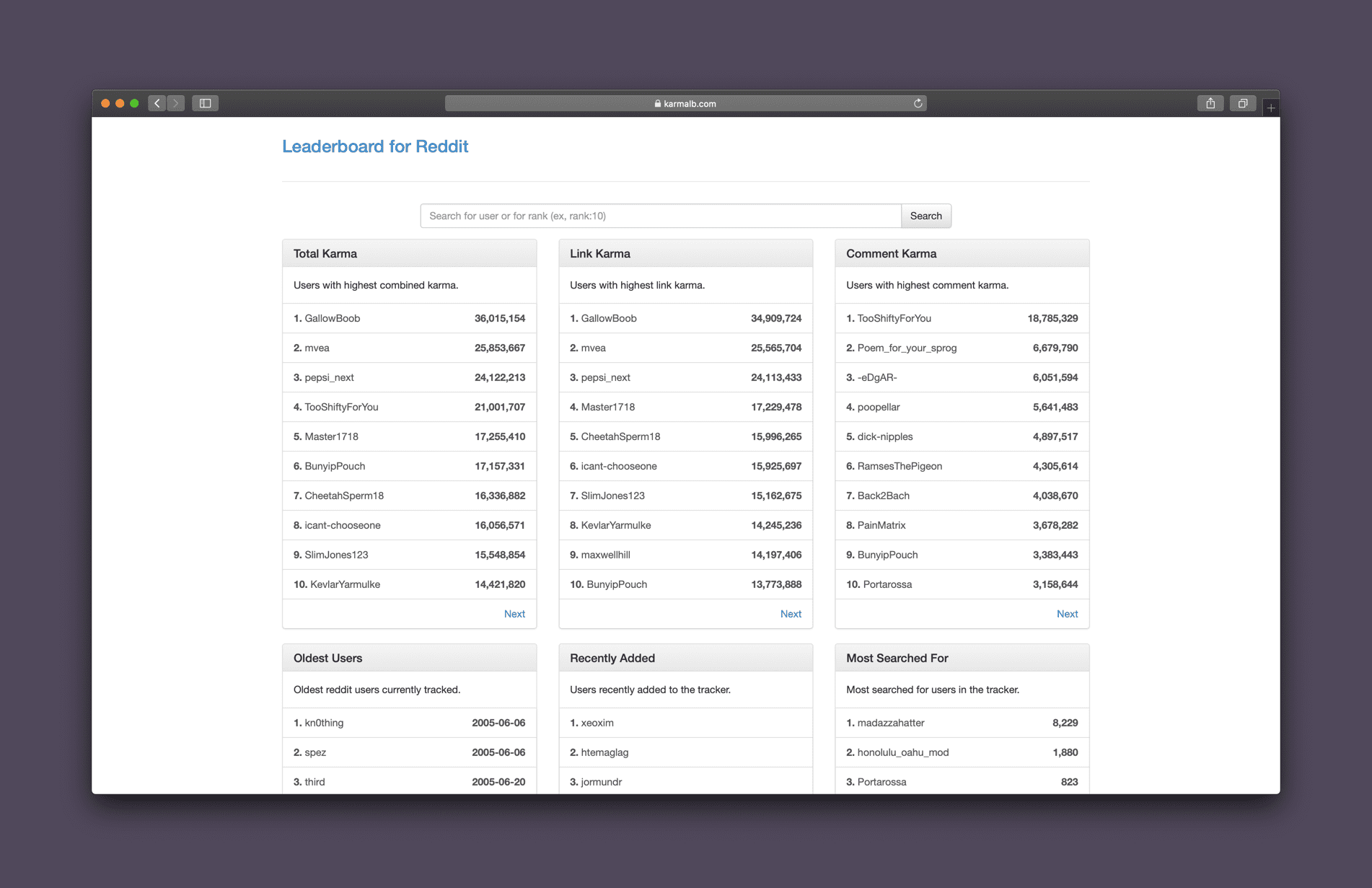Open GallowBoob in the Link Karma list
Screen dimensions: 1372x888
(609, 318)
